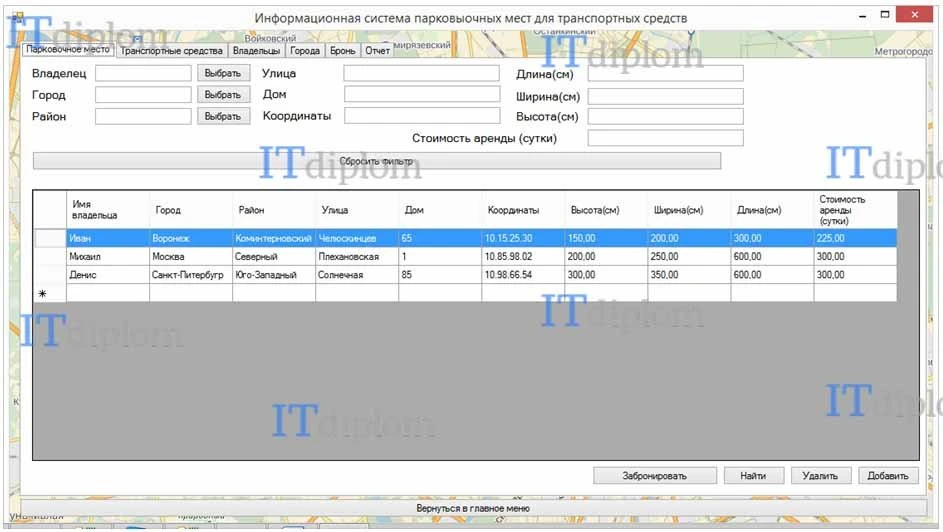
Task: Minimize the parking system window
Action: (862, 16)
